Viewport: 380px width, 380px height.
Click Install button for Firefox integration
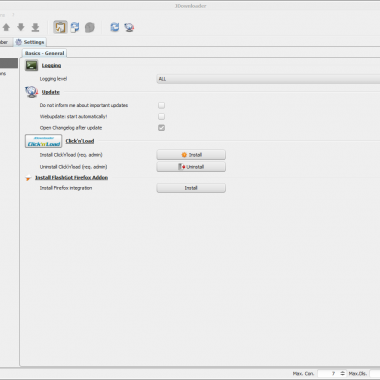(x=191, y=188)
